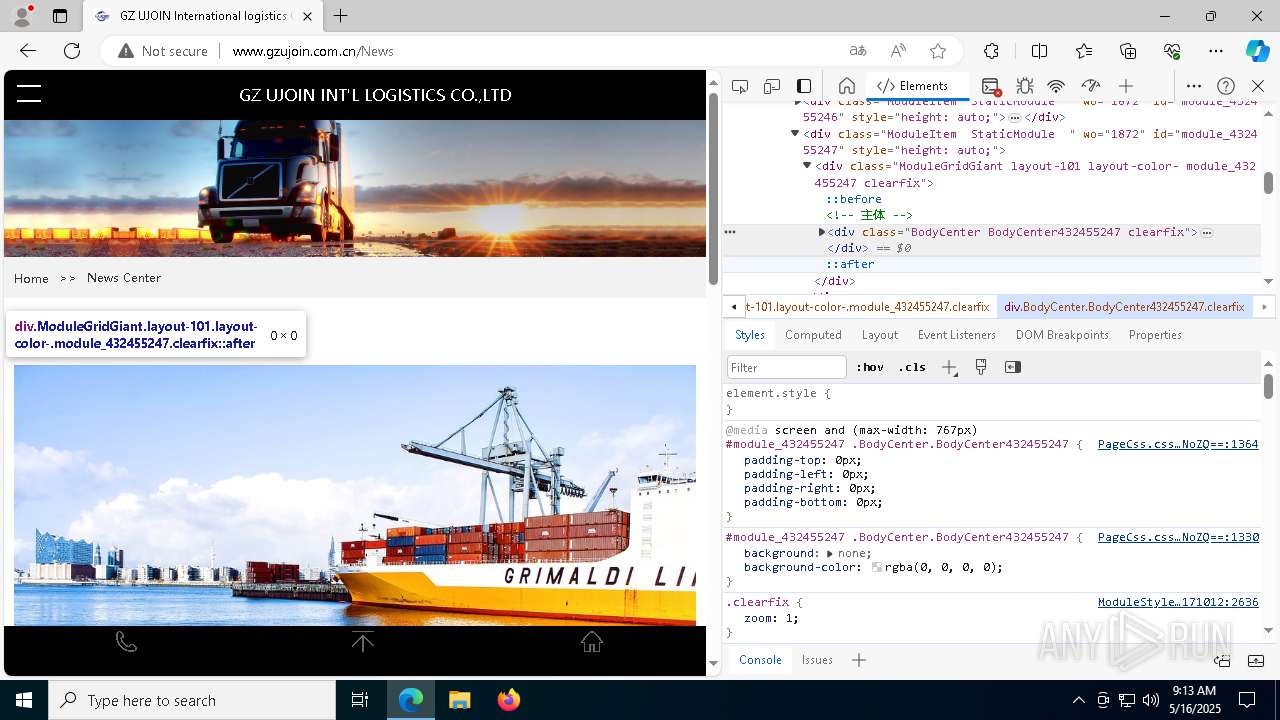Click the back-to-top arrow icon in footer

click(x=363, y=642)
